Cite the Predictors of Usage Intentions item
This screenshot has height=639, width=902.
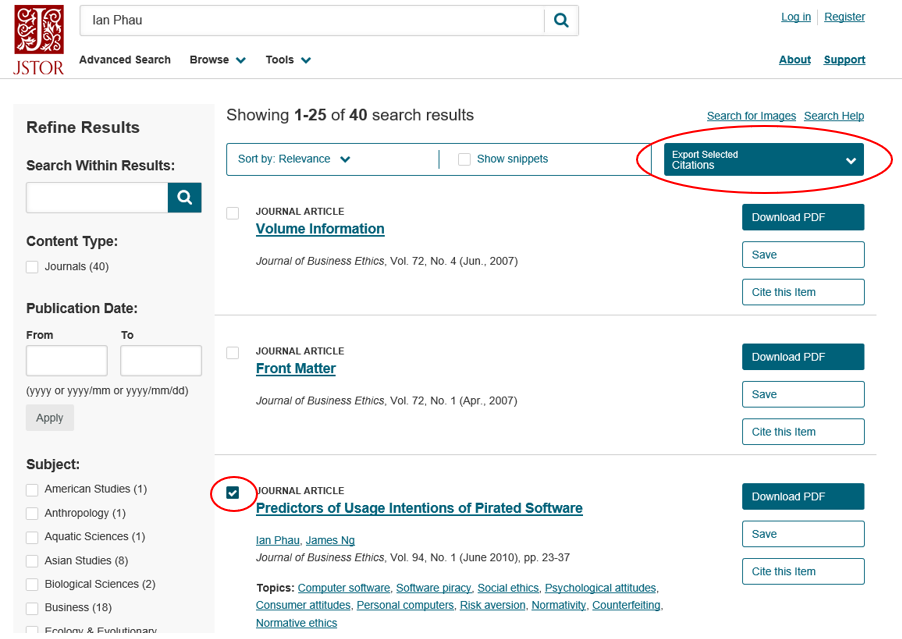coord(803,572)
